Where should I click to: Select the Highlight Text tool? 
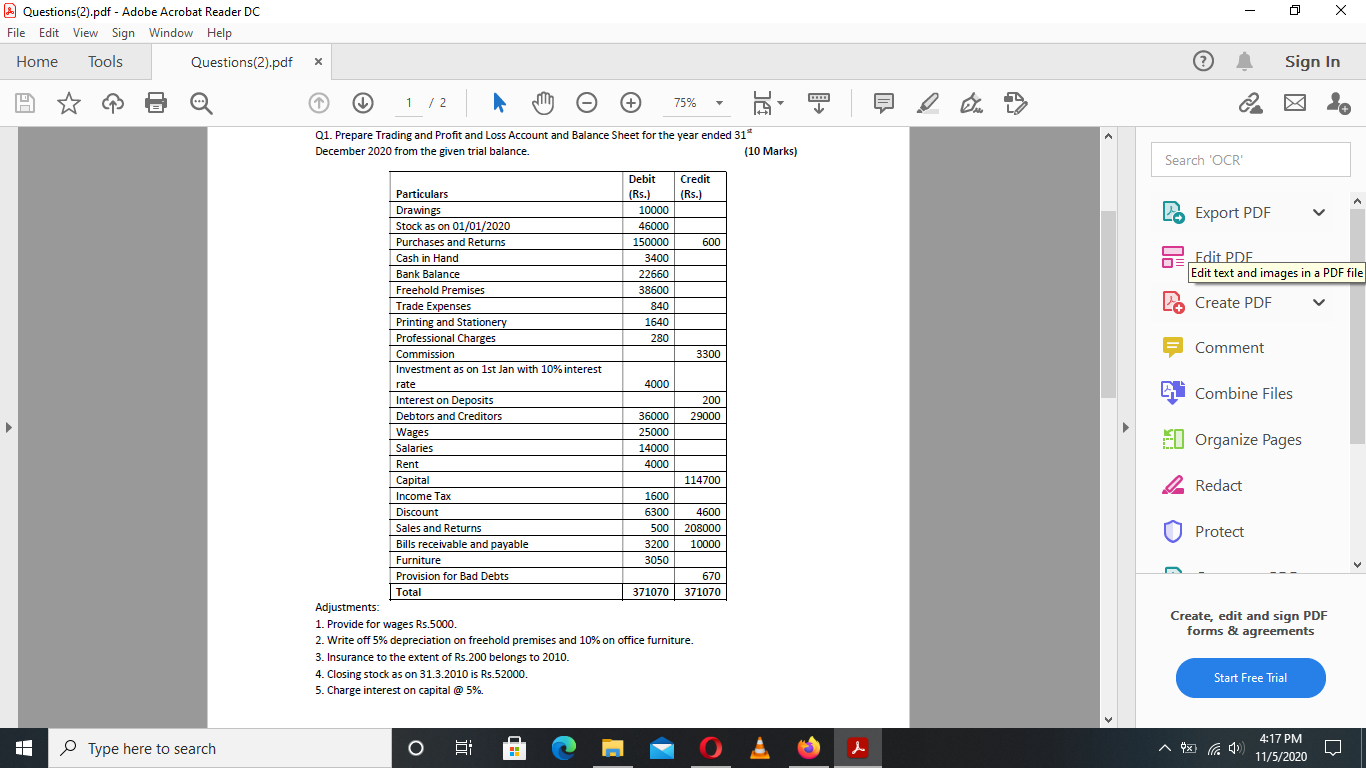tap(927, 103)
